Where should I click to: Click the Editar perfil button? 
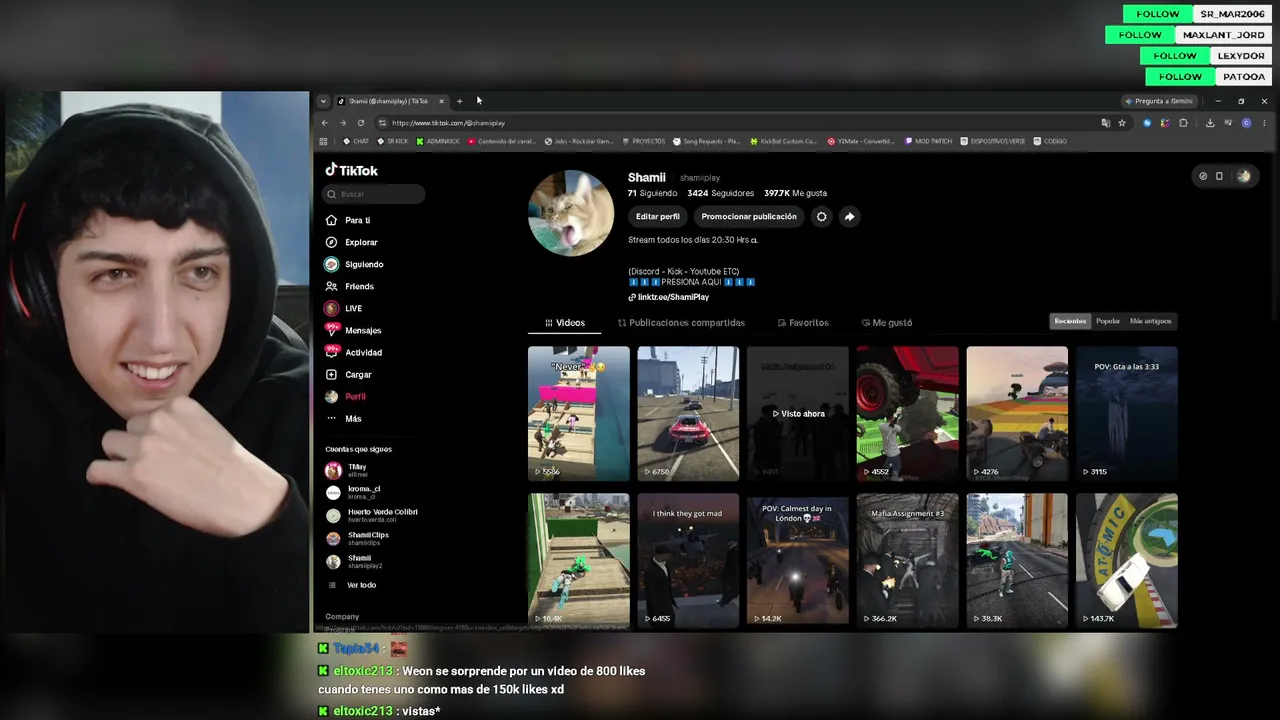(x=658, y=216)
